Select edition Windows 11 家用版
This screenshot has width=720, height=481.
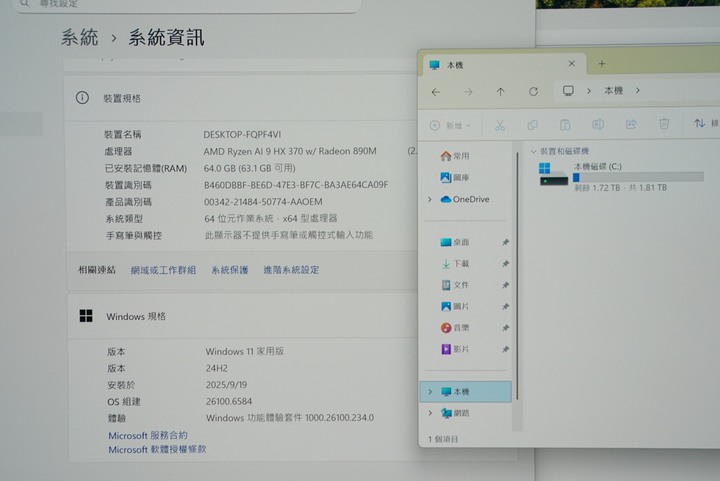point(245,352)
